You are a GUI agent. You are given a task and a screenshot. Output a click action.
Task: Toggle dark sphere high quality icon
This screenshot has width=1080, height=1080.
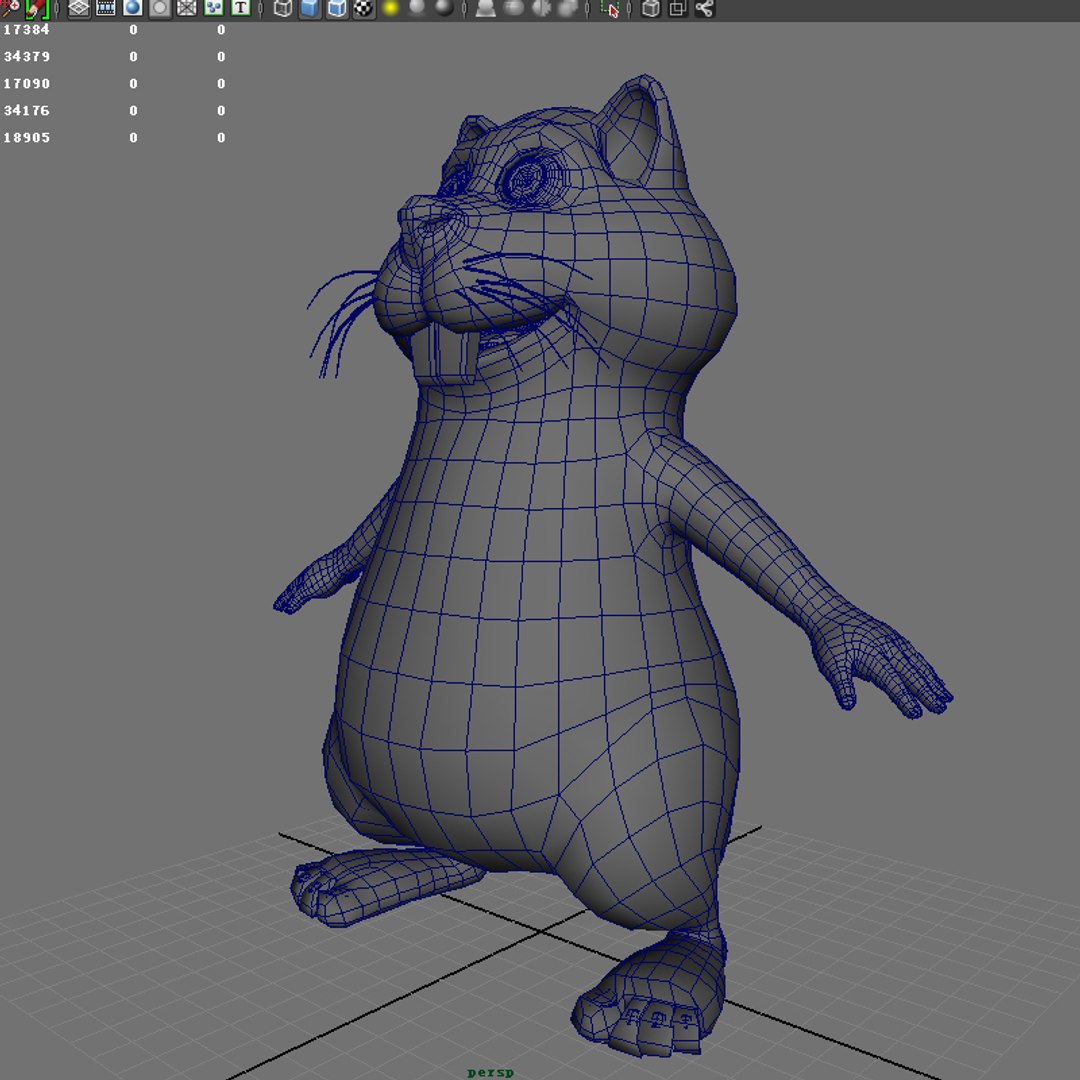tap(445, 8)
